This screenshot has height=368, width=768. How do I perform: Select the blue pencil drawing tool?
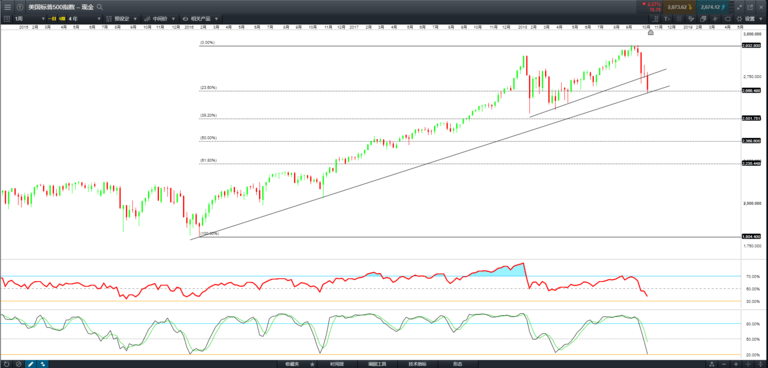coord(30,364)
